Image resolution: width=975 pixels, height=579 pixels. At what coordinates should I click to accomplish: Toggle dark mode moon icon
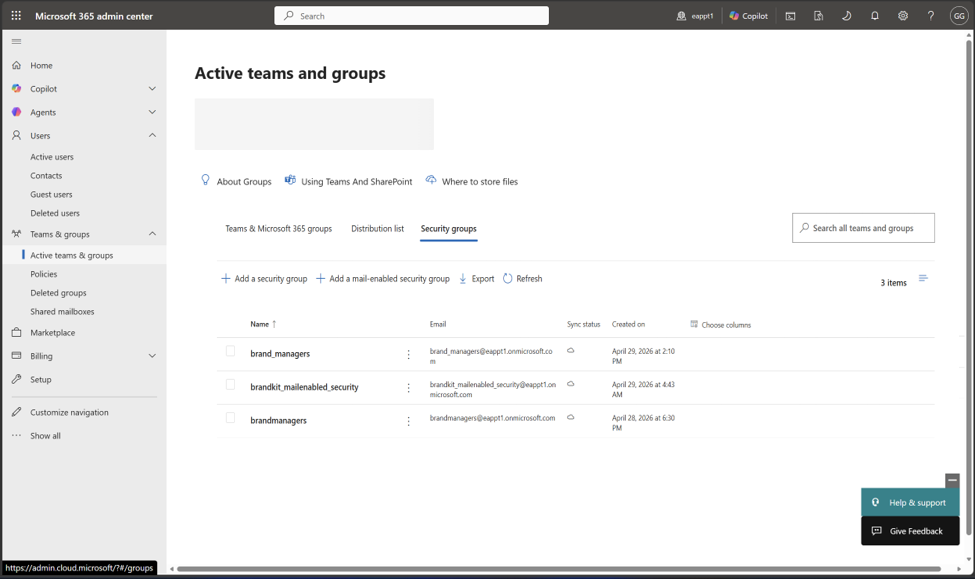(x=846, y=16)
